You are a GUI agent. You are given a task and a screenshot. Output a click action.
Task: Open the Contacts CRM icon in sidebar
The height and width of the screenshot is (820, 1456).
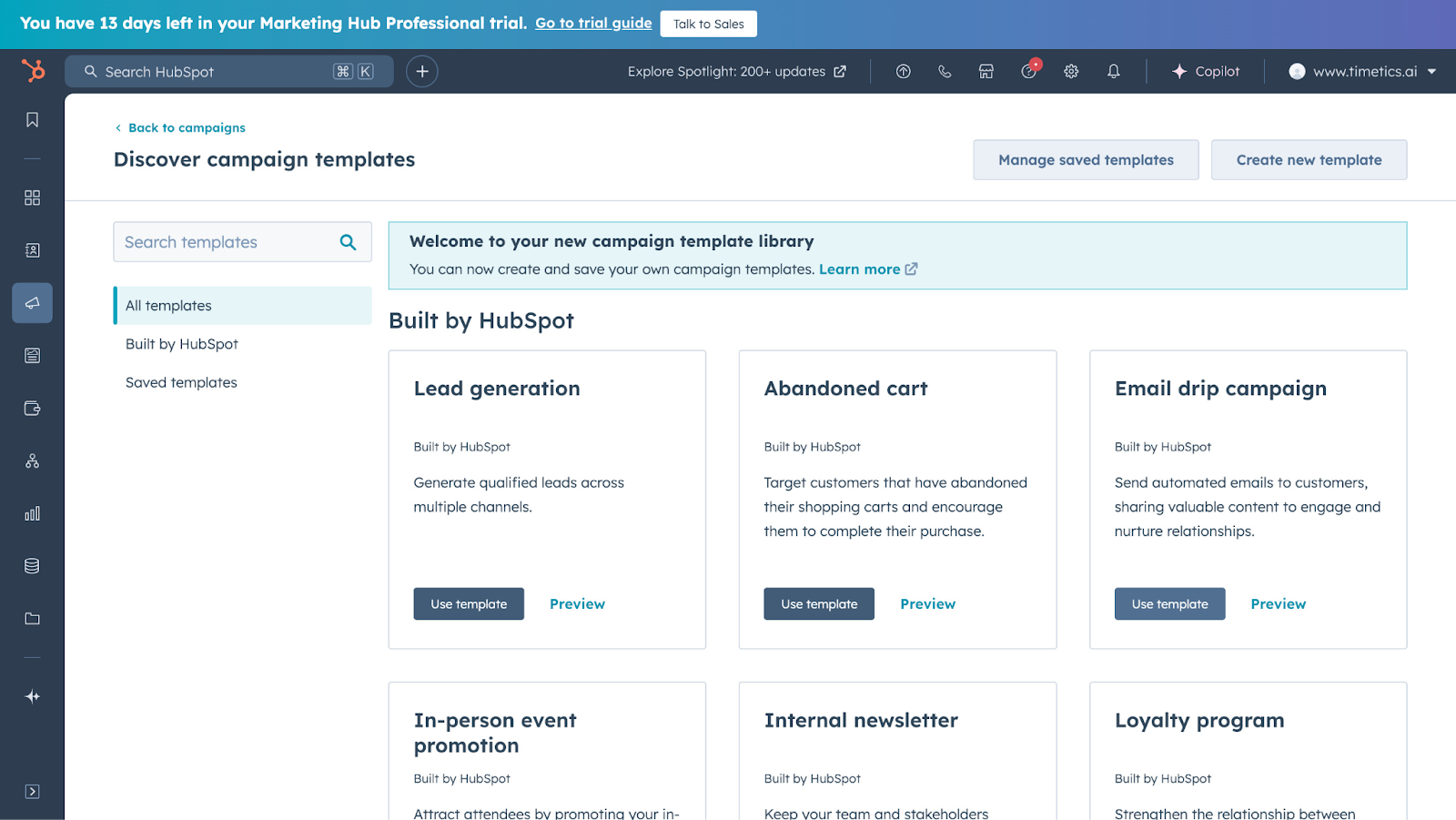tap(32, 249)
